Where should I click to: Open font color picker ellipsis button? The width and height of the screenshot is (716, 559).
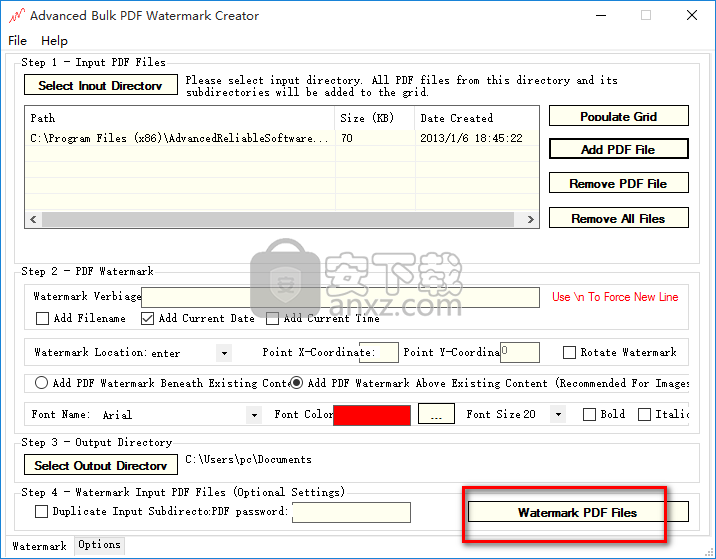(x=436, y=414)
